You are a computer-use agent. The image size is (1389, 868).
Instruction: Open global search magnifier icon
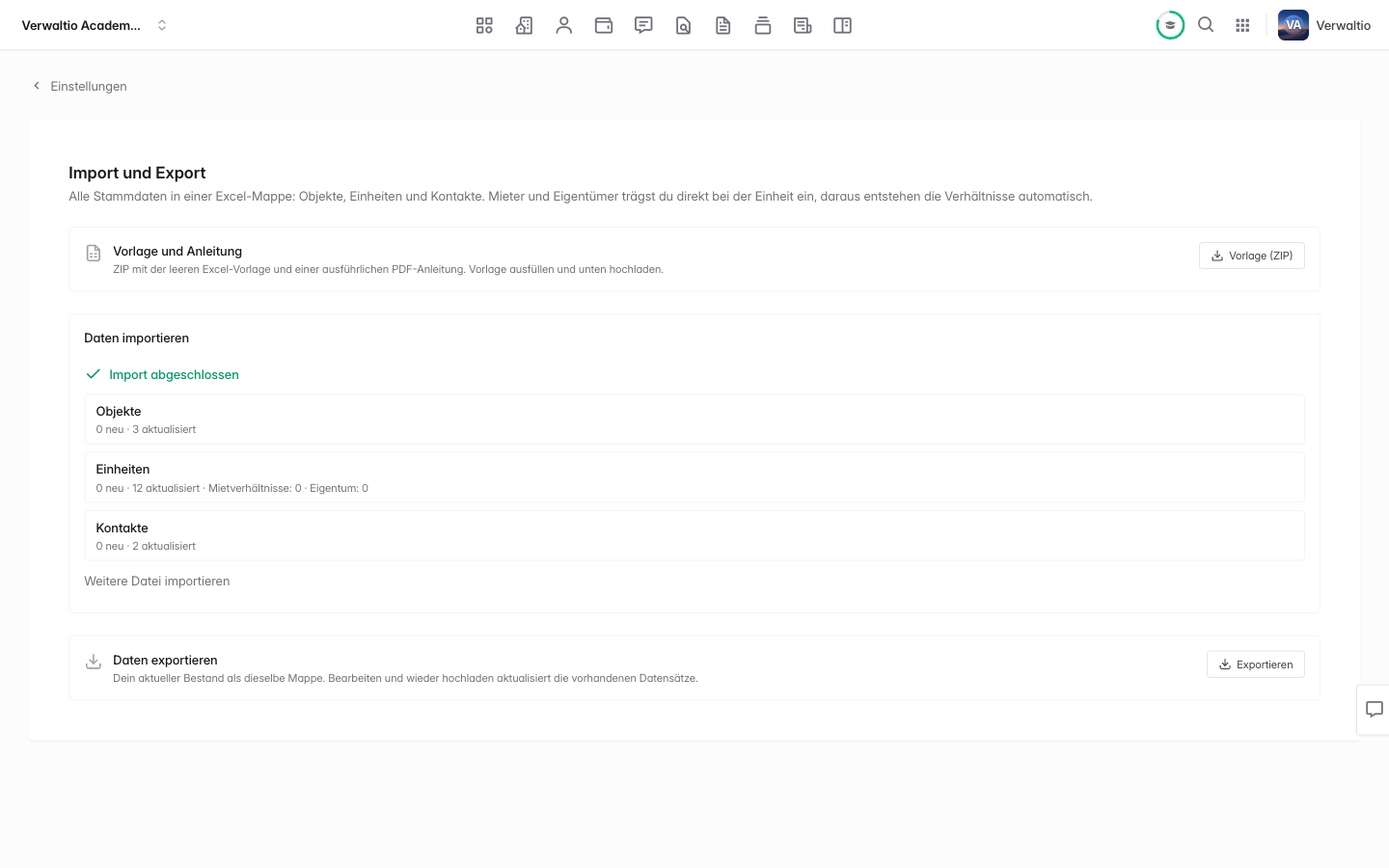click(1206, 25)
